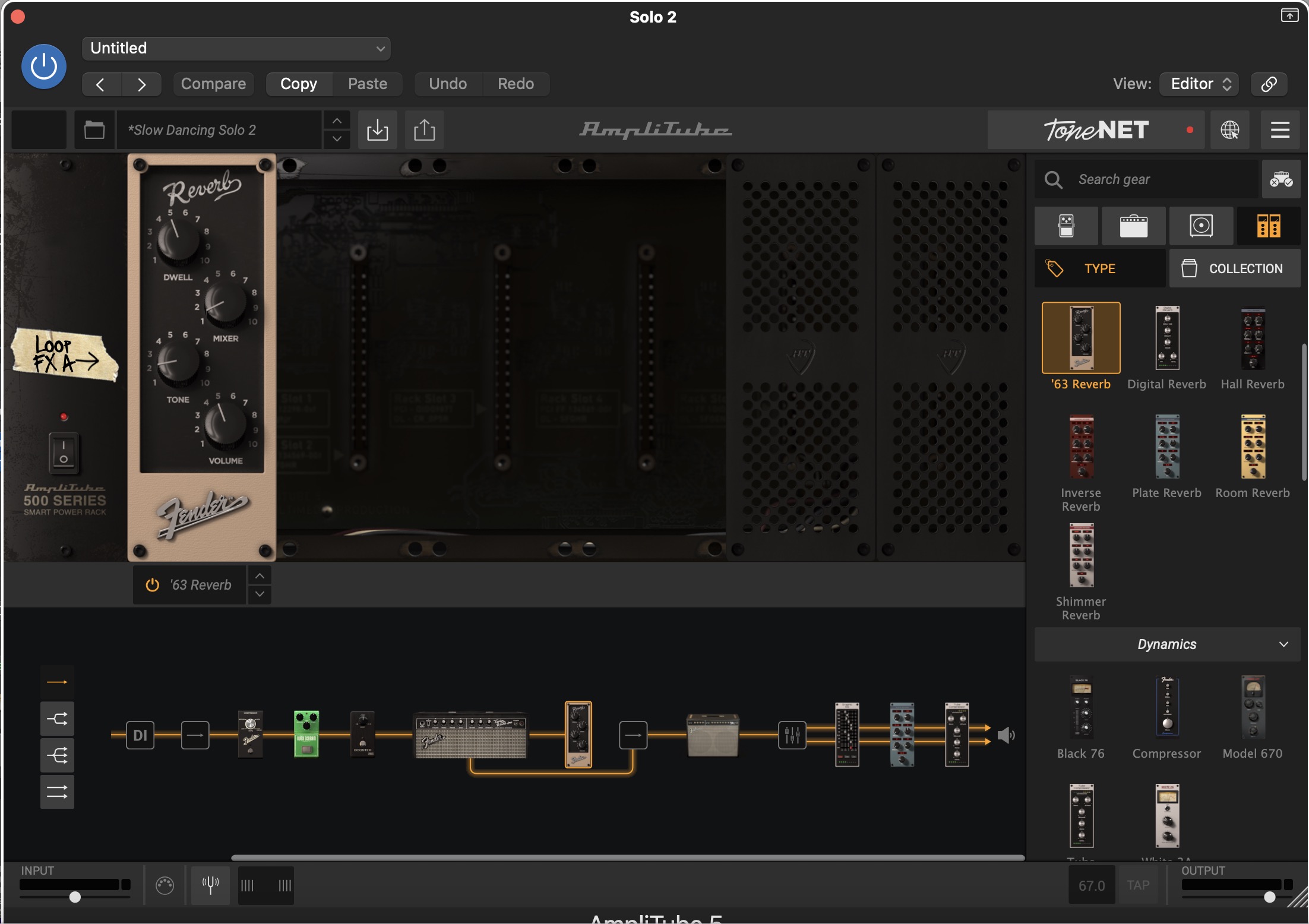Click the TONE knob on the Reverb
Screen dimensions: 1309x924
pos(178,363)
